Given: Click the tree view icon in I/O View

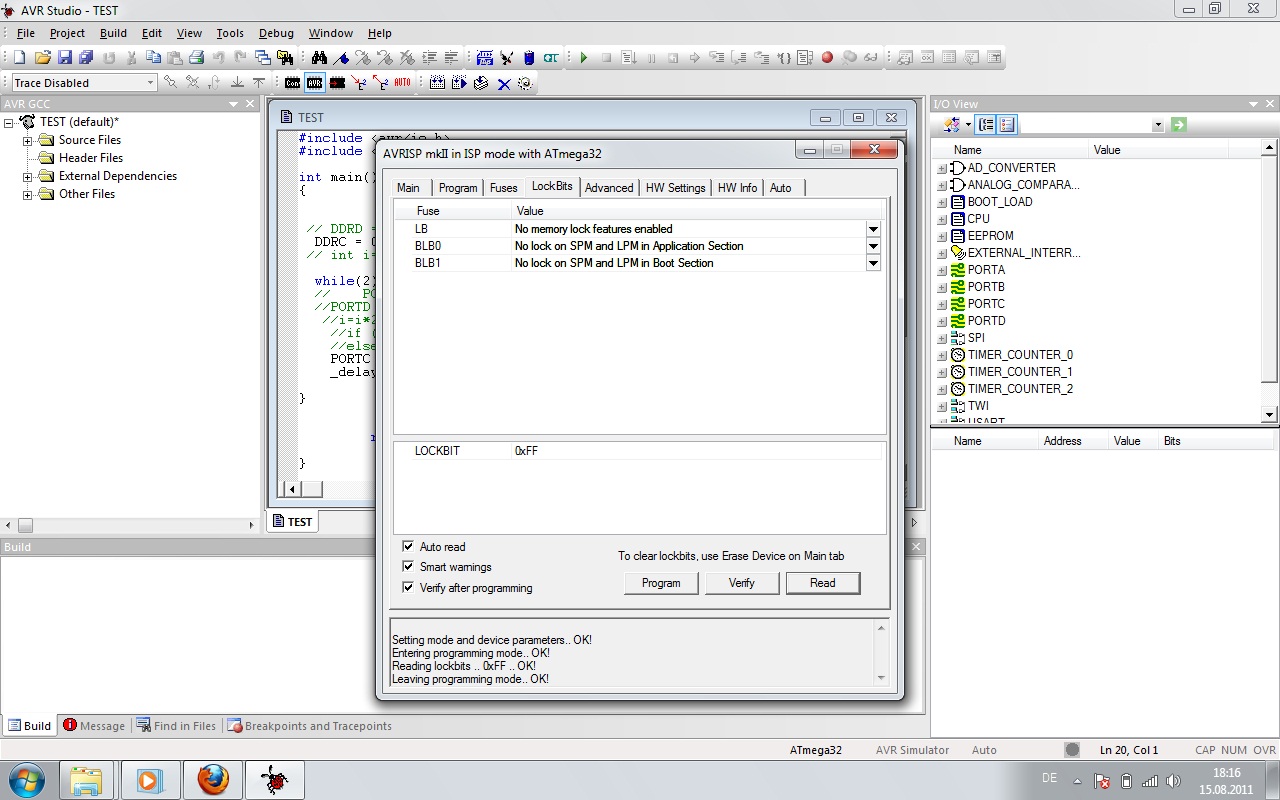Looking at the screenshot, I should (986, 125).
